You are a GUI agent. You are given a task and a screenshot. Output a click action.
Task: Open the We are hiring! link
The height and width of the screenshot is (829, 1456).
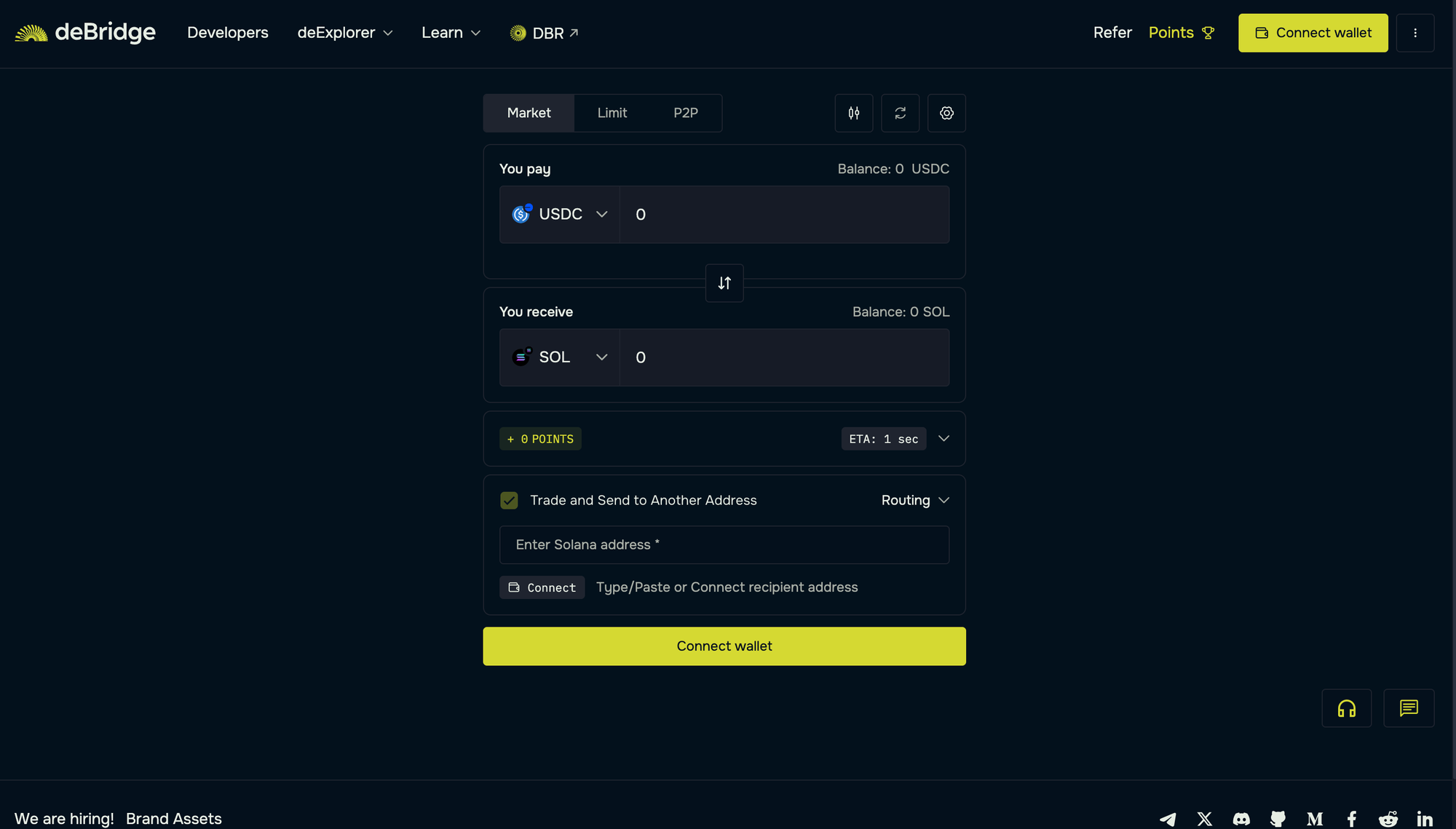[x=64, y=819]
